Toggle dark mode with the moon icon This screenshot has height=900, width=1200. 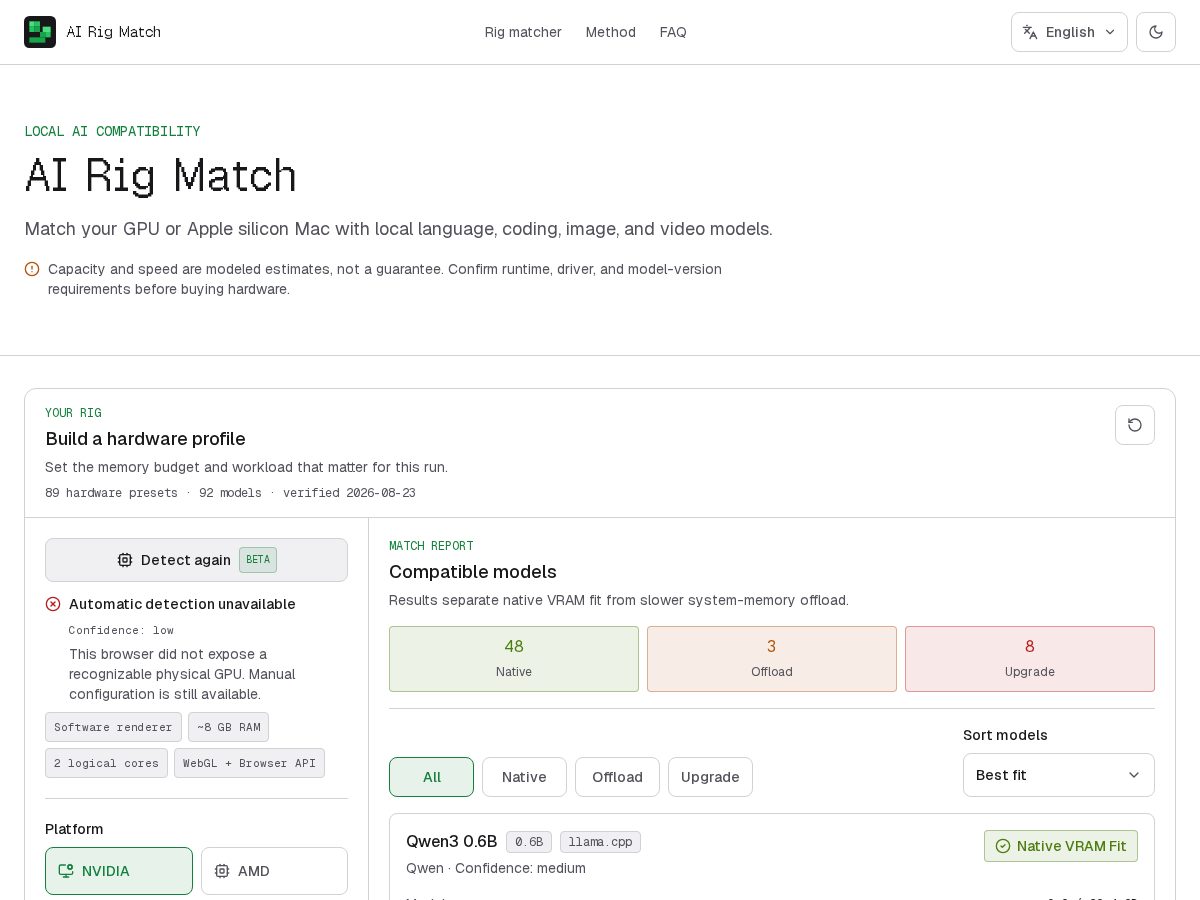point(1156,32)
